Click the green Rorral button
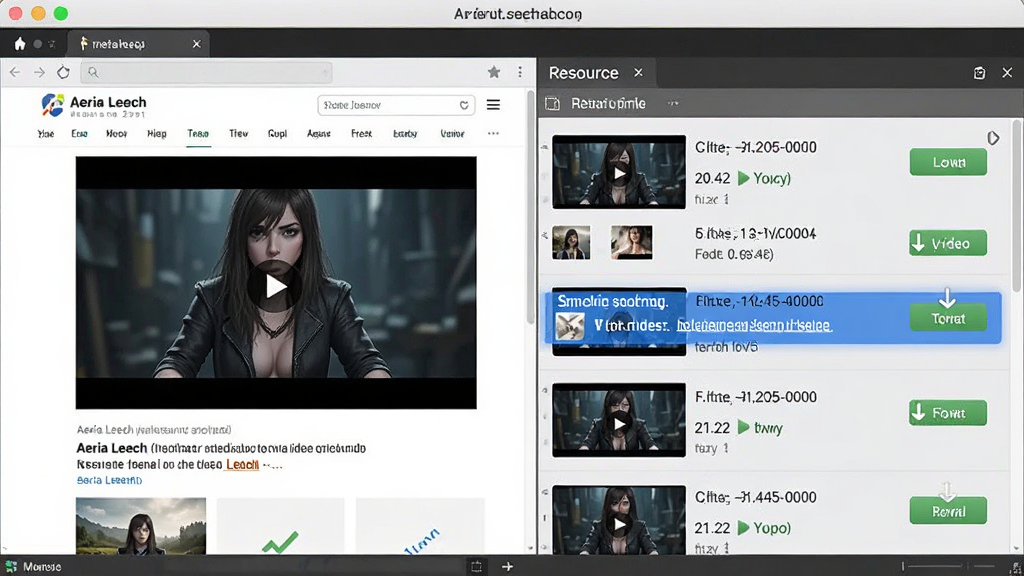1024x576 pixels. click(x=948, y=511)
